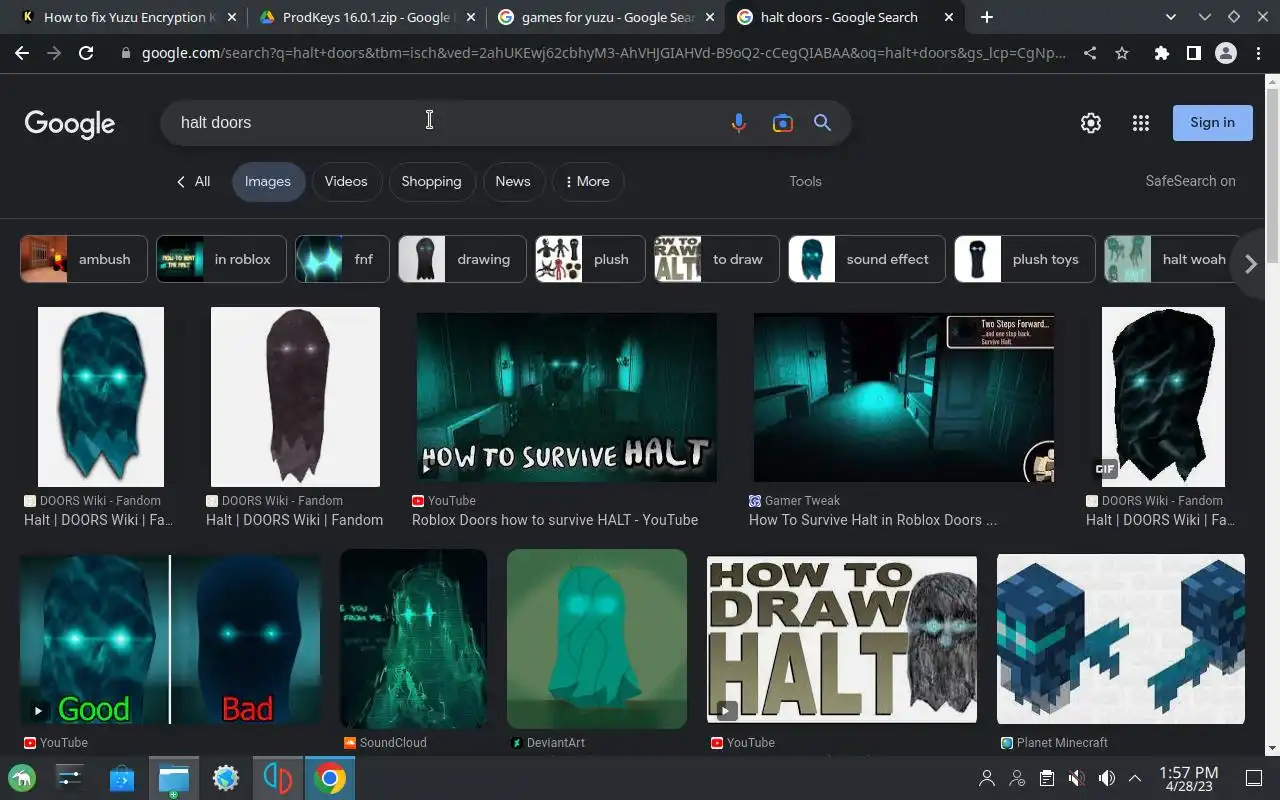1280x800 pixels.
Task: Bookmark this page with the star icon
Action: (1122, 54)
